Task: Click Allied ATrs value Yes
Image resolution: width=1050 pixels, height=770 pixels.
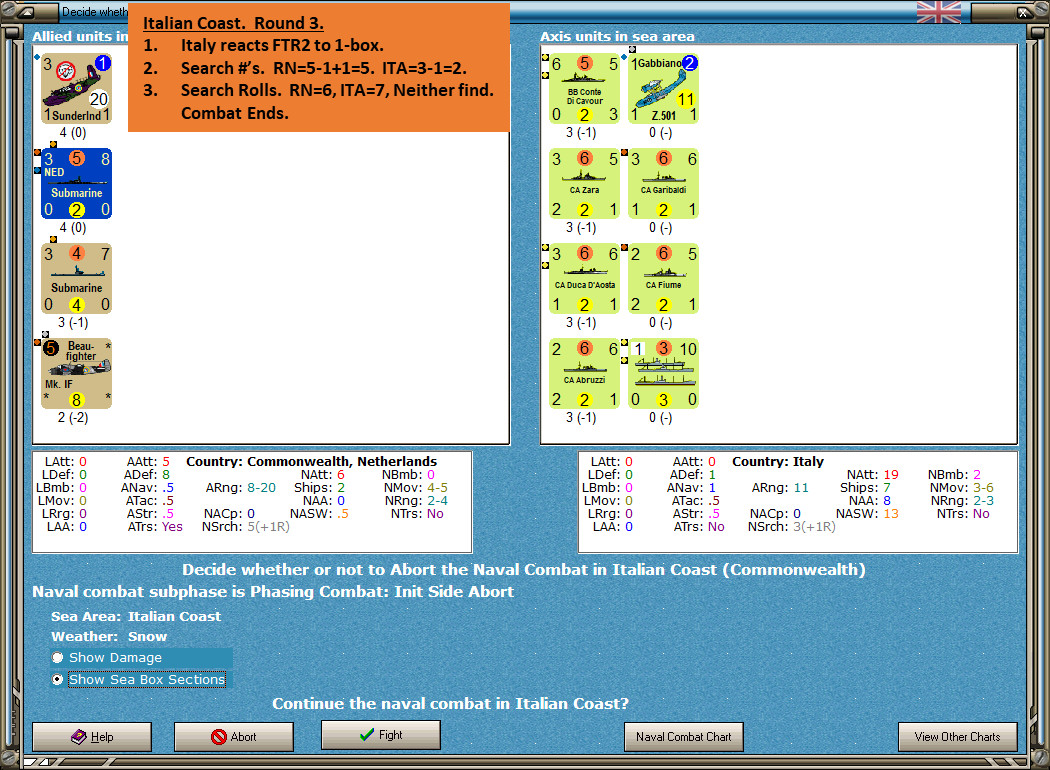Action: (172, 527)
